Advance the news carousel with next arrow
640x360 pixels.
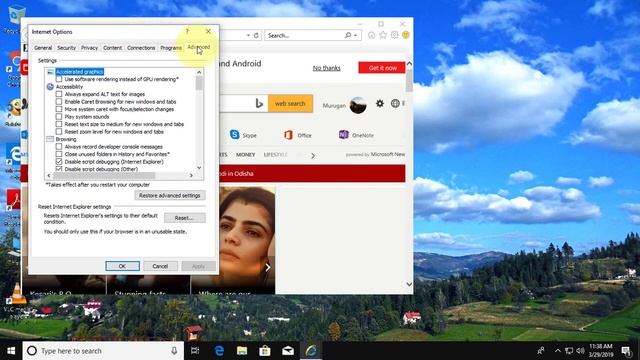point(268,267)
